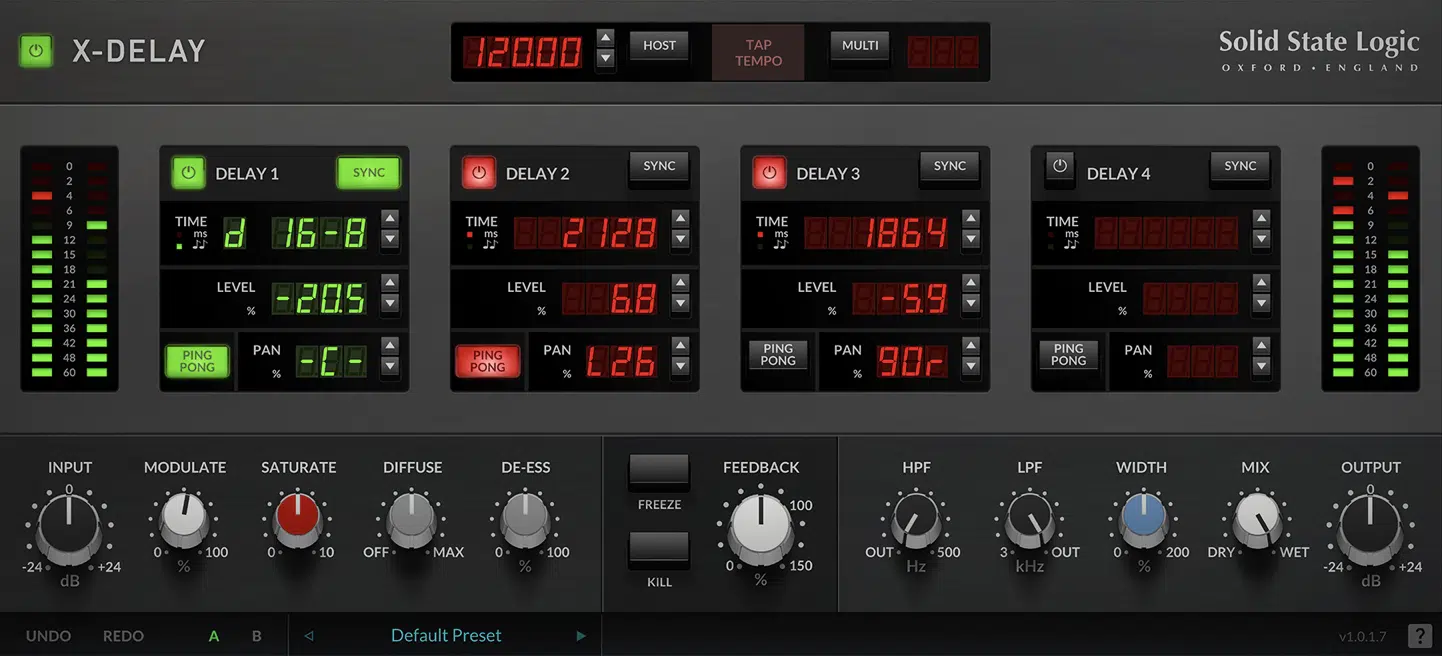Enable Delay 4 power button

1060,167
